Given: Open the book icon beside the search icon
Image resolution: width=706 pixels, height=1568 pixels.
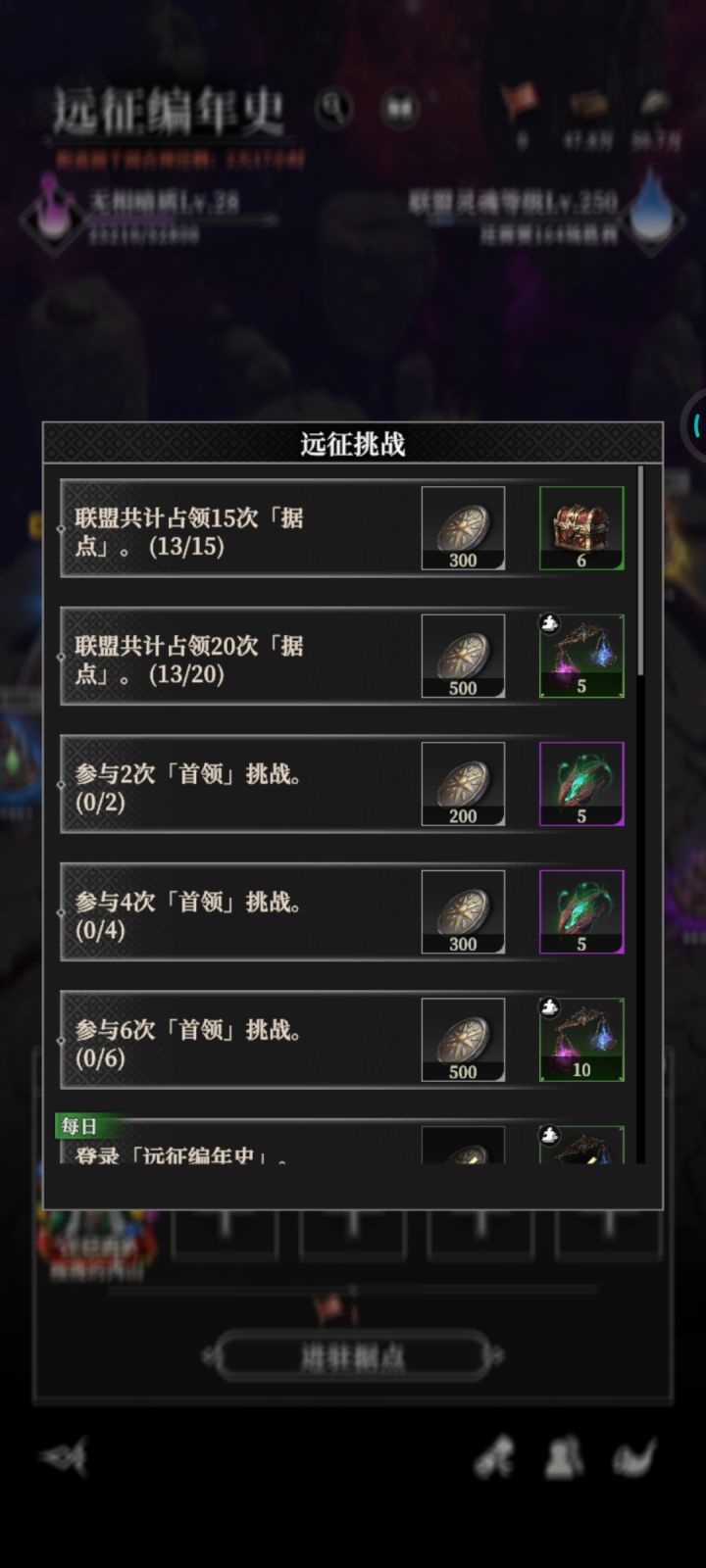Looking at the screenshot, I should coord(399,107).
